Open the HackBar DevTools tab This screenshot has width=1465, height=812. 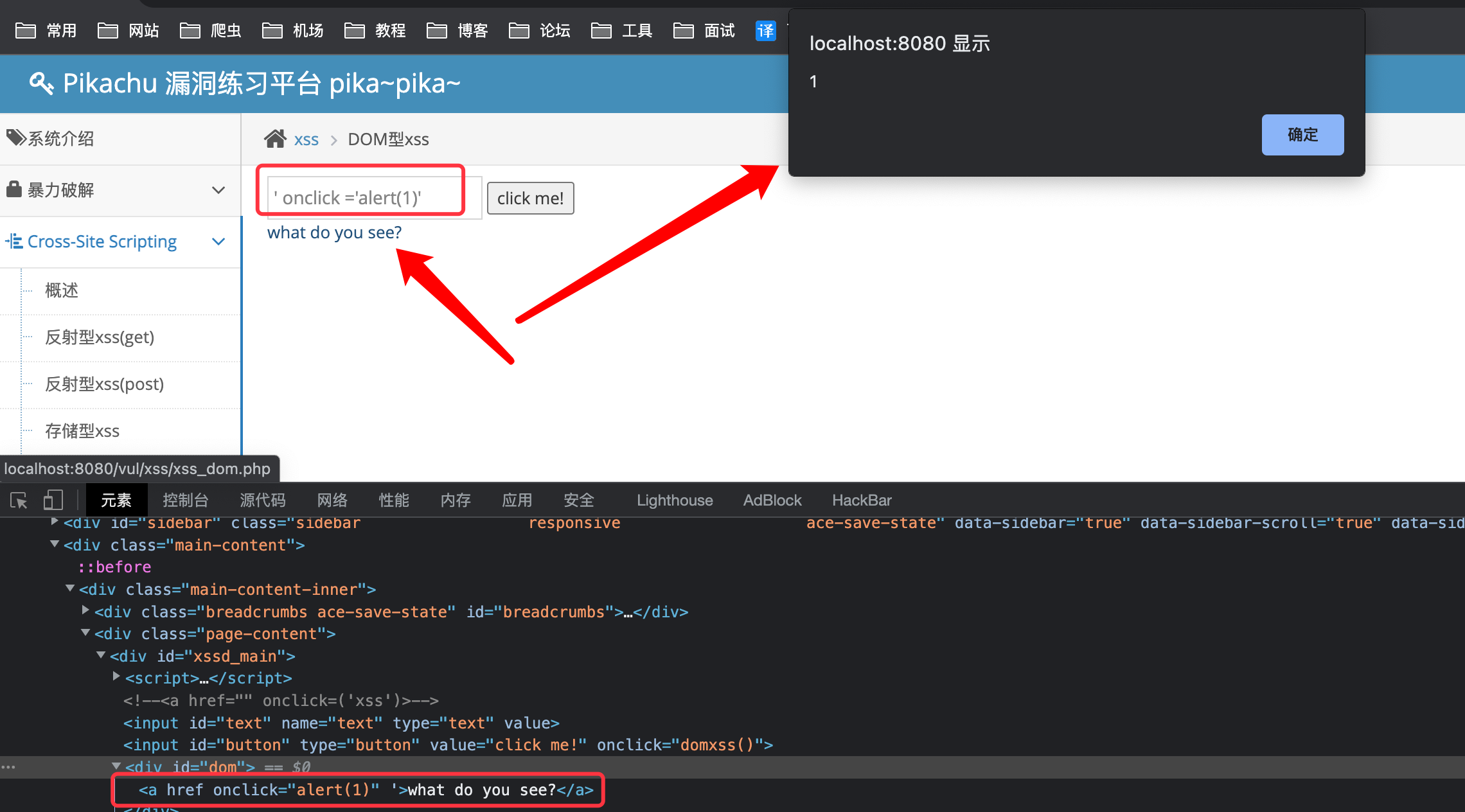tap(861, 500)
